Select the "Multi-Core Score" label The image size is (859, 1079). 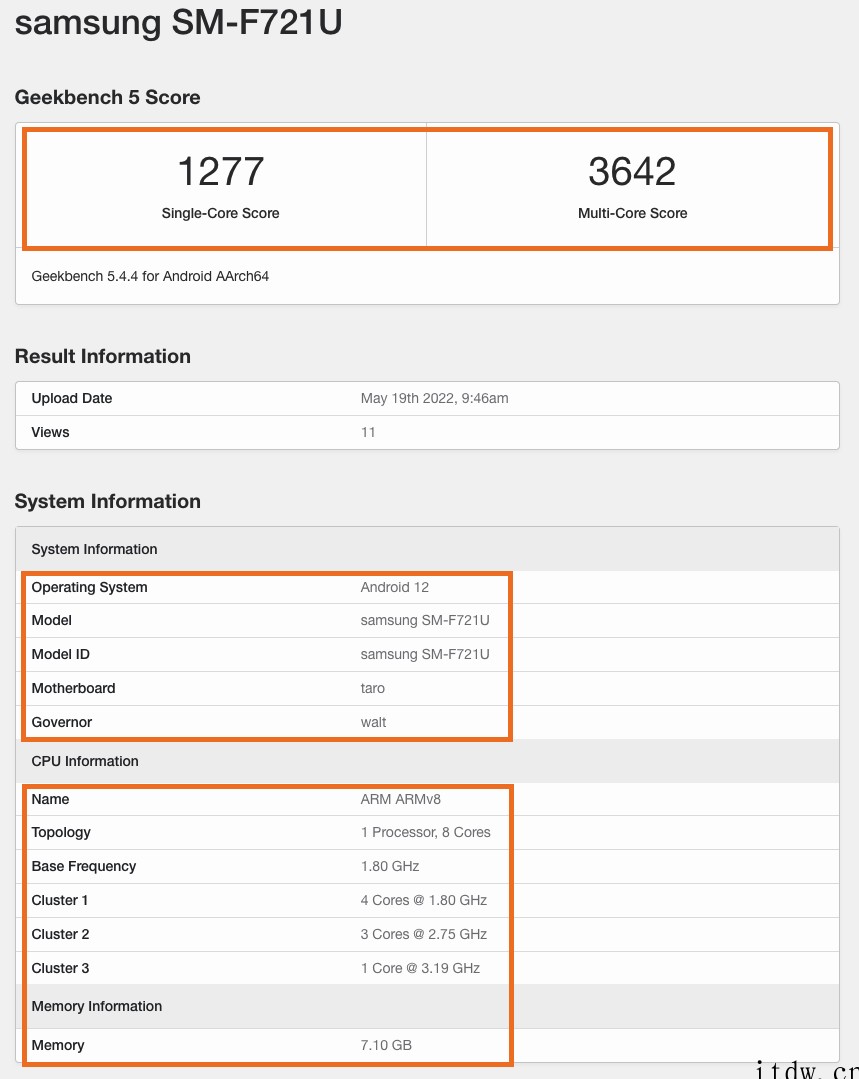[x=633, y=213]
